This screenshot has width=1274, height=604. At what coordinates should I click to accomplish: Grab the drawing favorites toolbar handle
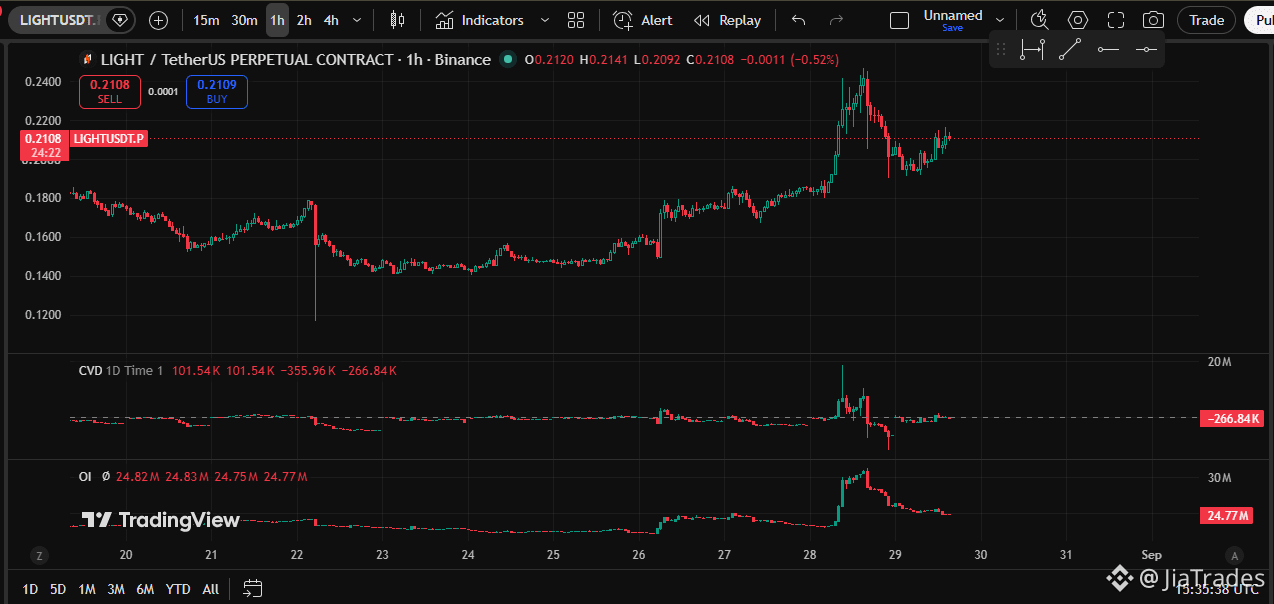[x=1001, y=49]
